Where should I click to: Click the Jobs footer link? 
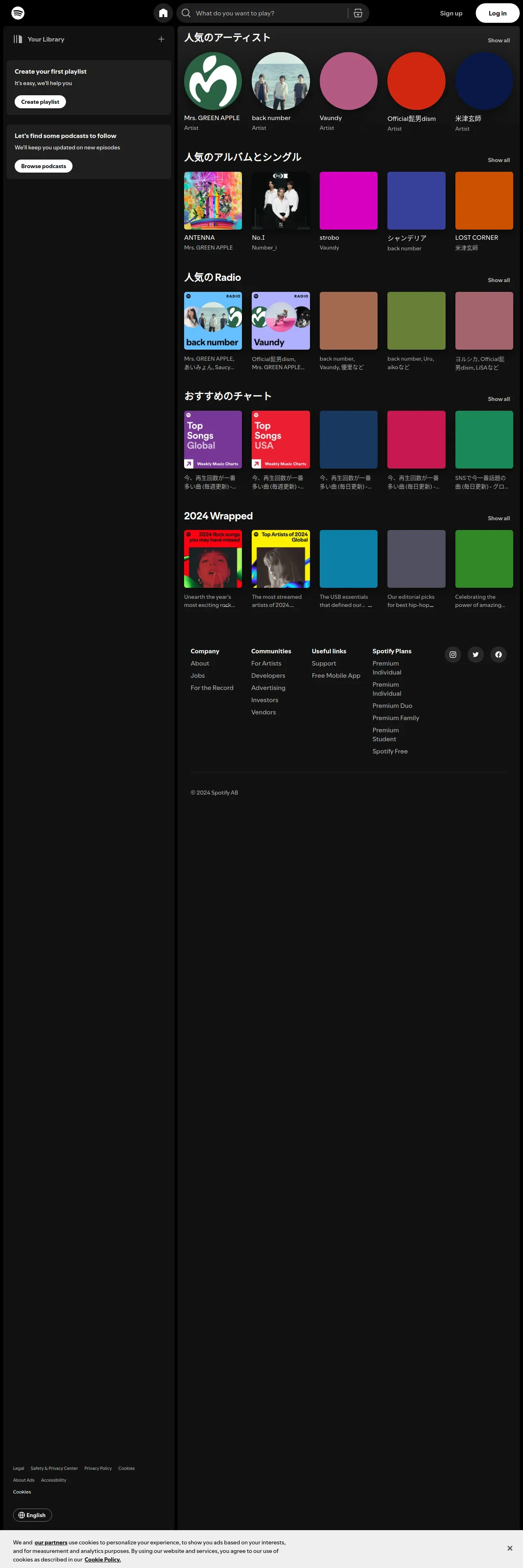click(198, 676)
